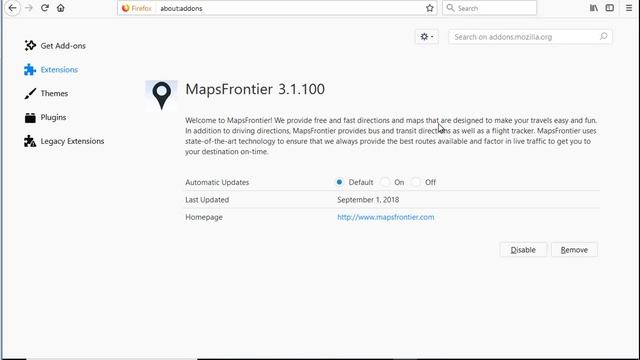The height and width of the screenshot is (360, 640).
Task: Open the Get Add-ons section
Action: point(63,46)
